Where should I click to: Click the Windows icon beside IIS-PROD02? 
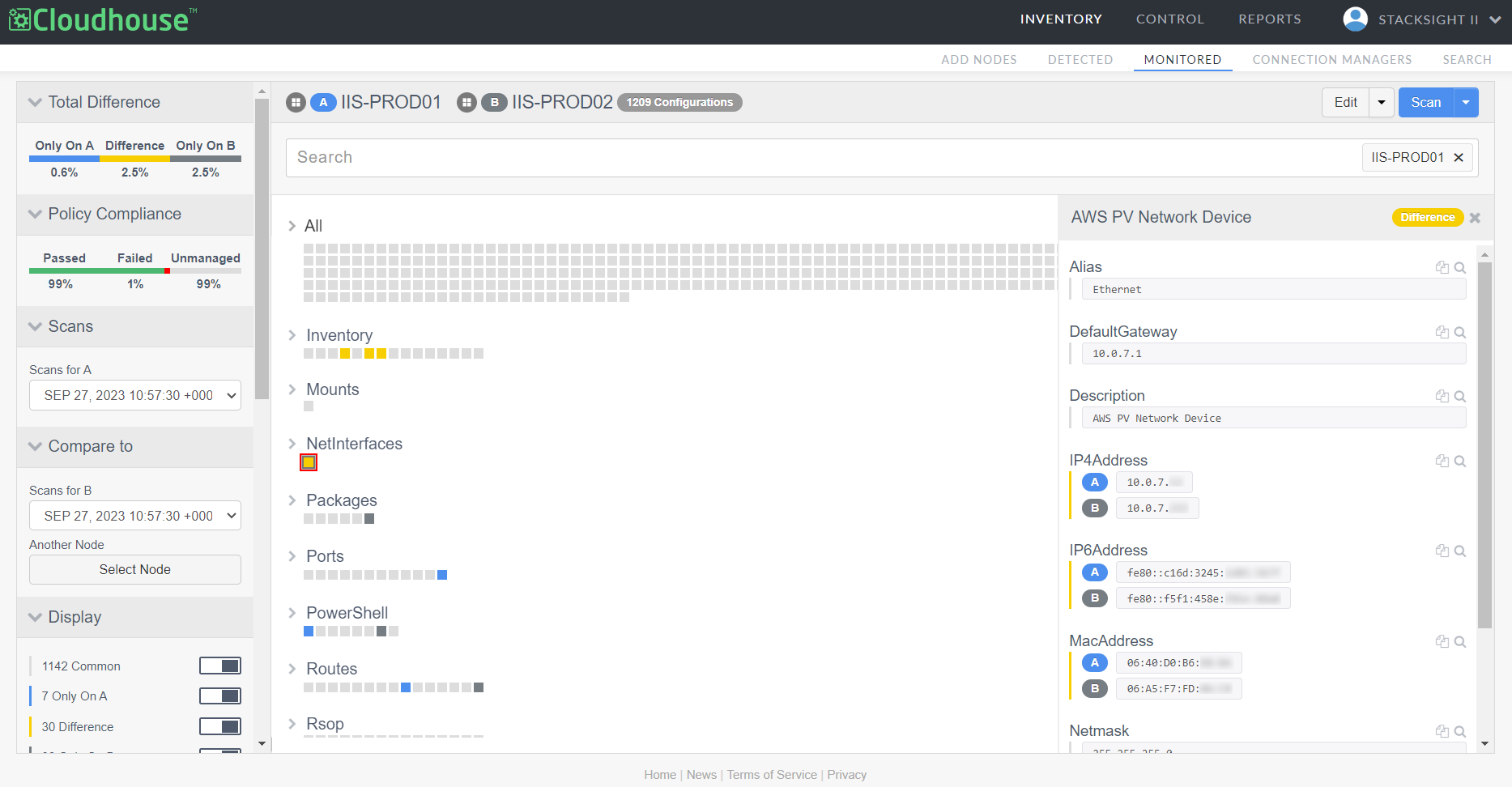click(466, 102)
